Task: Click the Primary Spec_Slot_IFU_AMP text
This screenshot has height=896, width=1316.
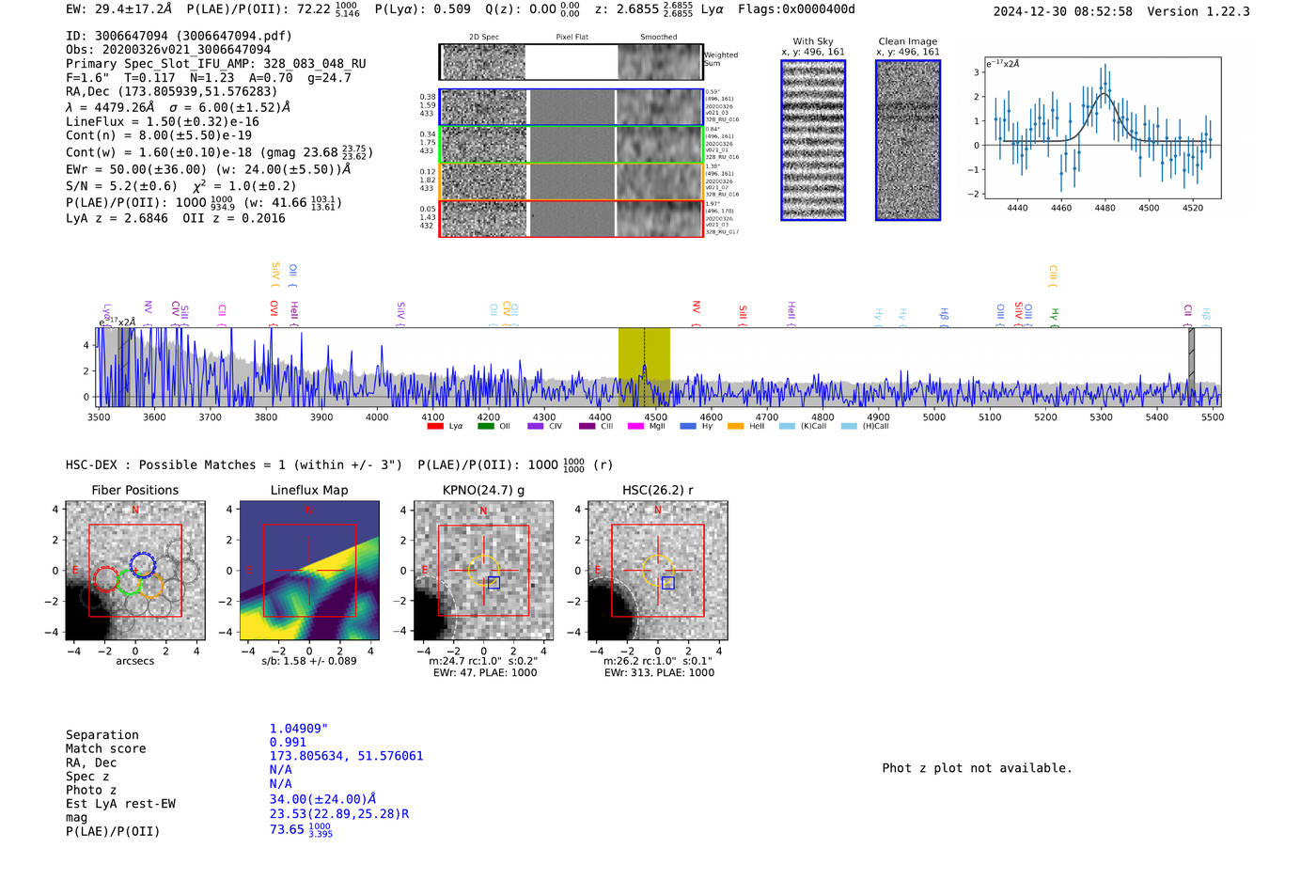Action: pyautogui.click(x=216, y=64)
